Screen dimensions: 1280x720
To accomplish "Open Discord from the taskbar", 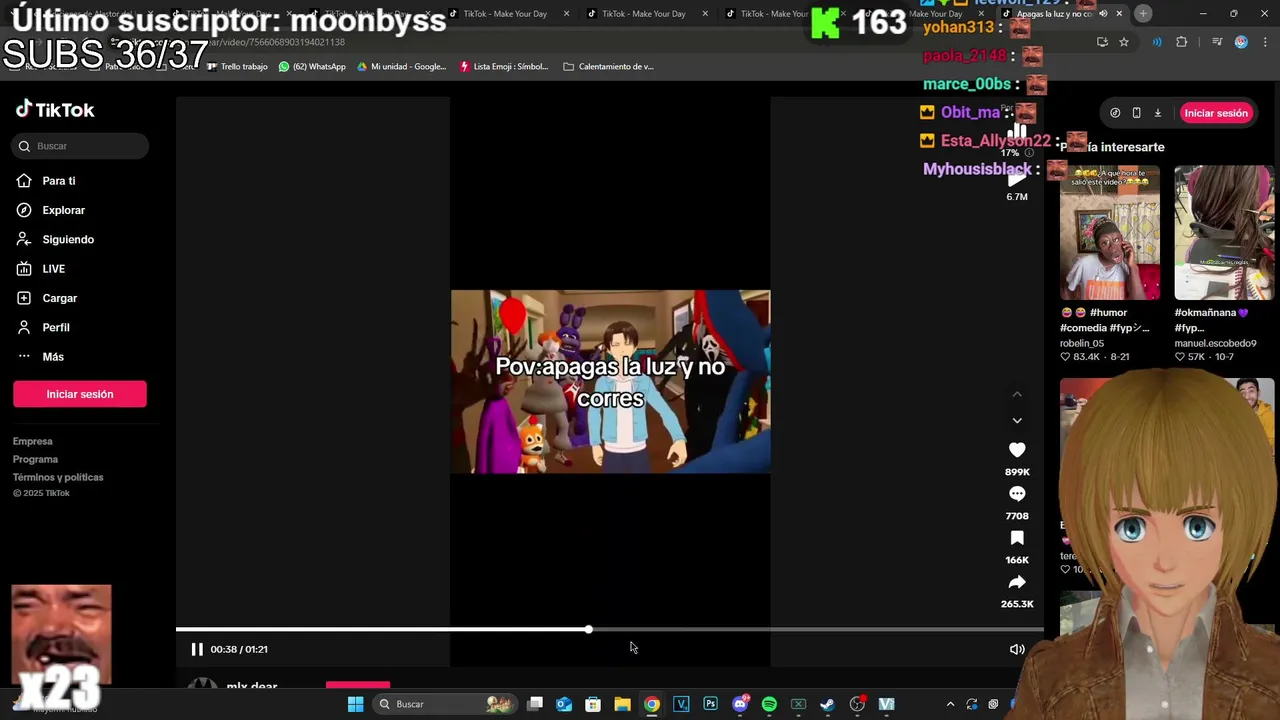I will coord(740,704).
